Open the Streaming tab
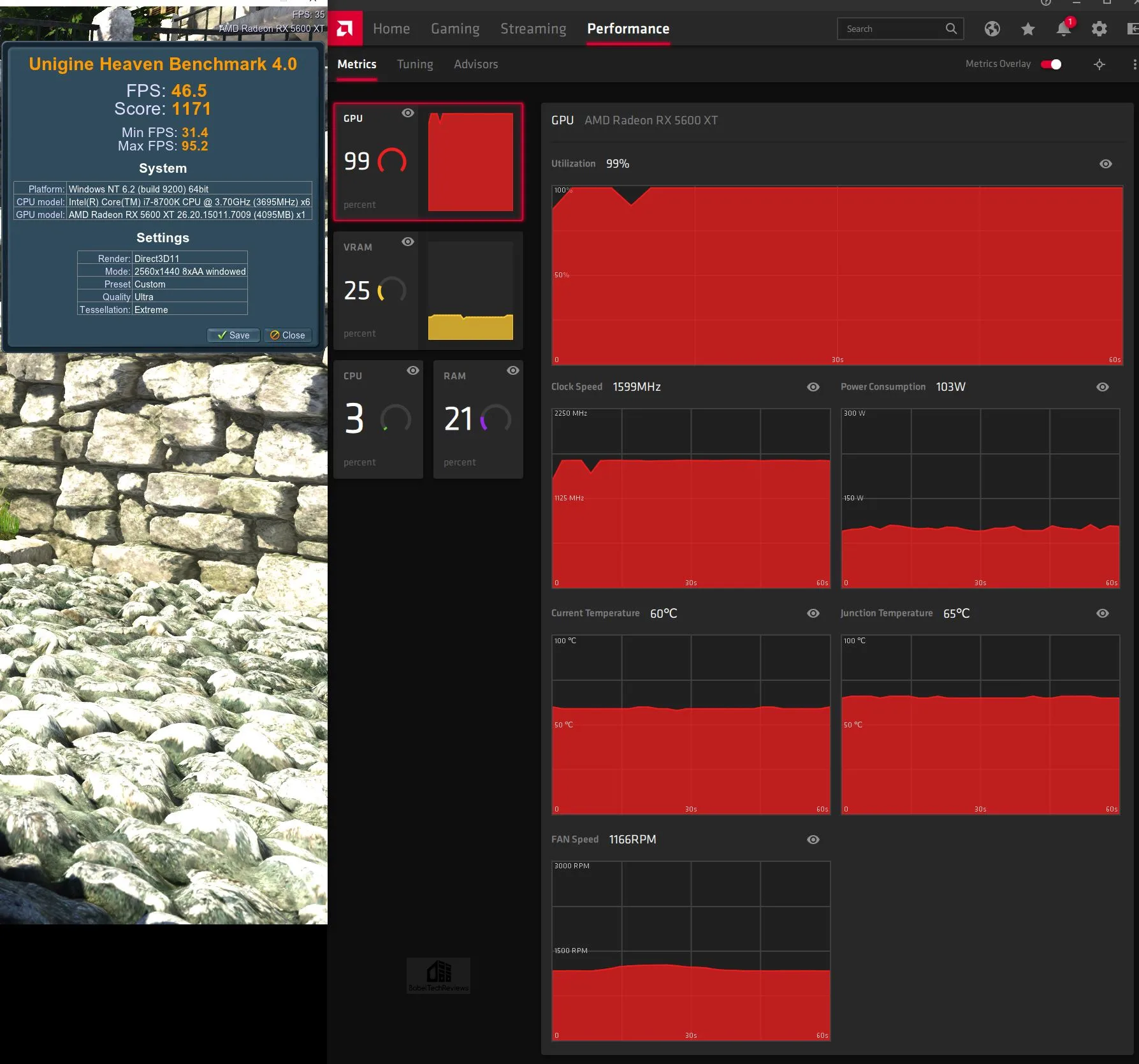This screenshot has height=1064, width=1139. click(533, 29)
